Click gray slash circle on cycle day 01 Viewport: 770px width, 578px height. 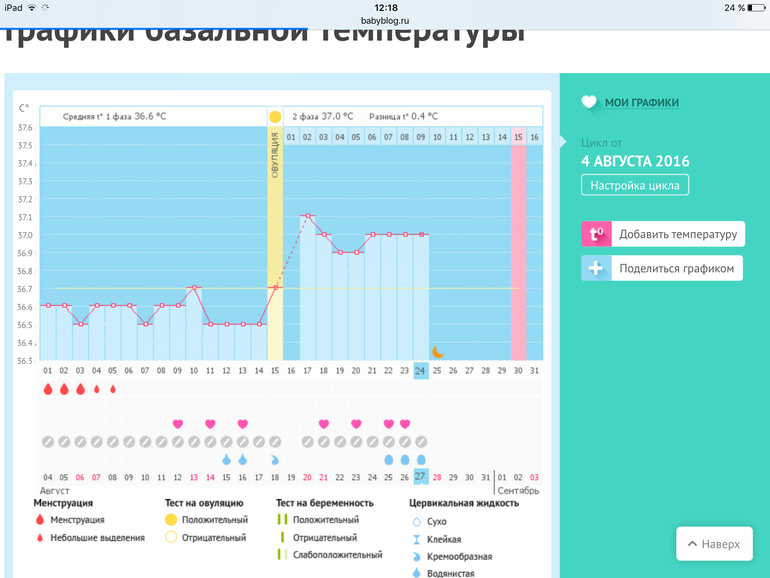[x=48, y=441]
